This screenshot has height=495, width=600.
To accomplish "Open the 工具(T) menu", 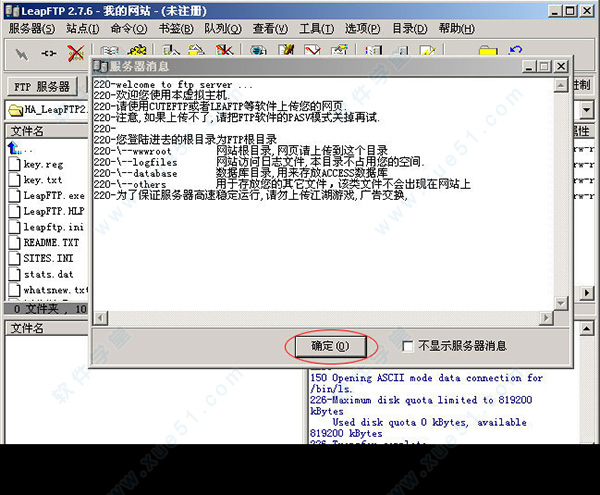I will pos(316,29).
